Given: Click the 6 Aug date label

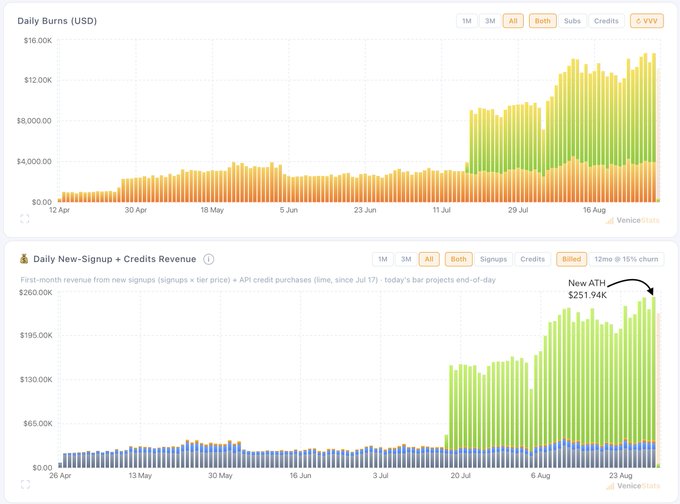Looking at the screenshot, I should 540,475.
